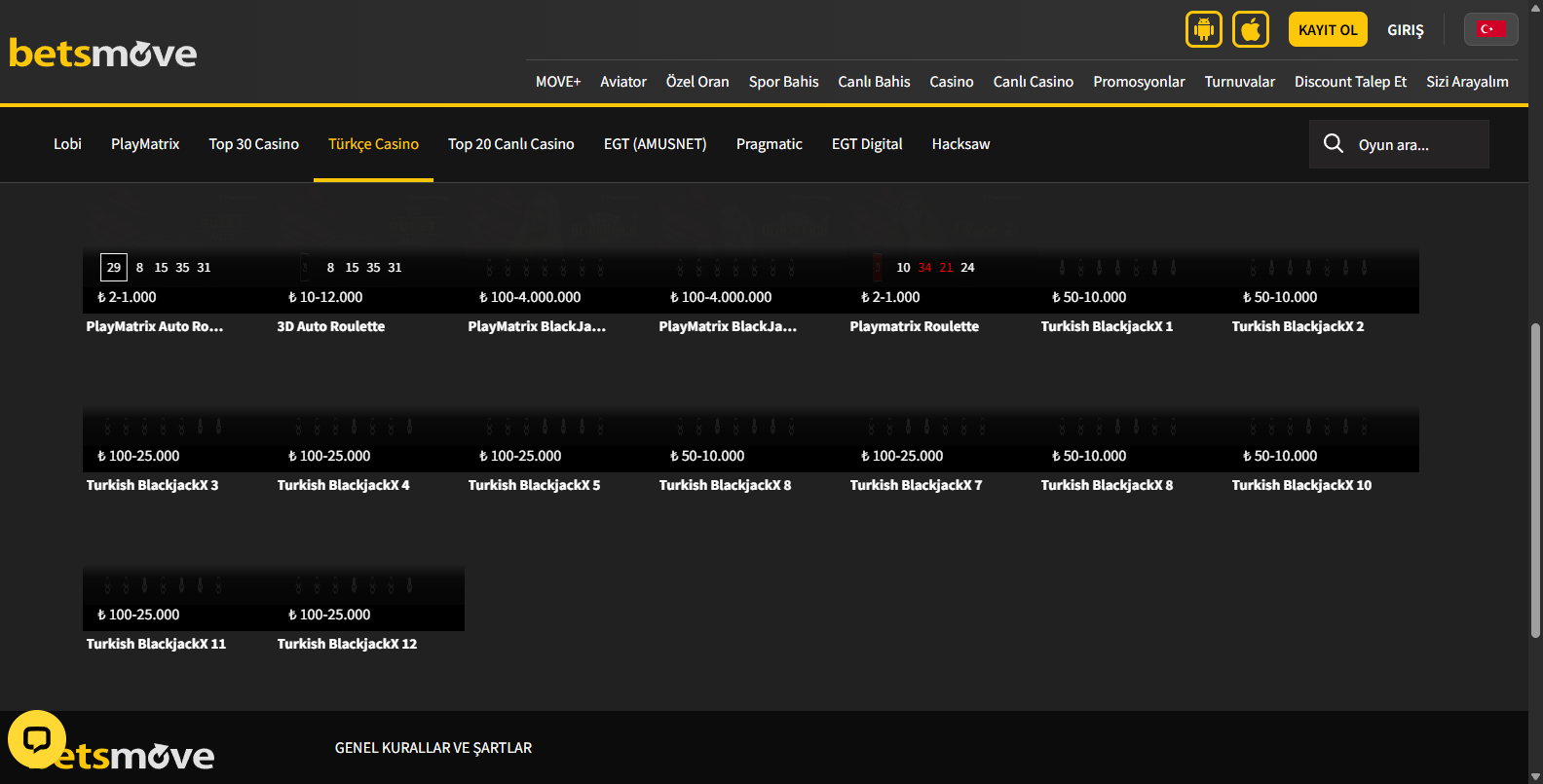Image resolution: width=1543 pixels, height=784 pixels.
Task: Select the Turkish BlackjackX 12 game
Action: tap(347, 644)
